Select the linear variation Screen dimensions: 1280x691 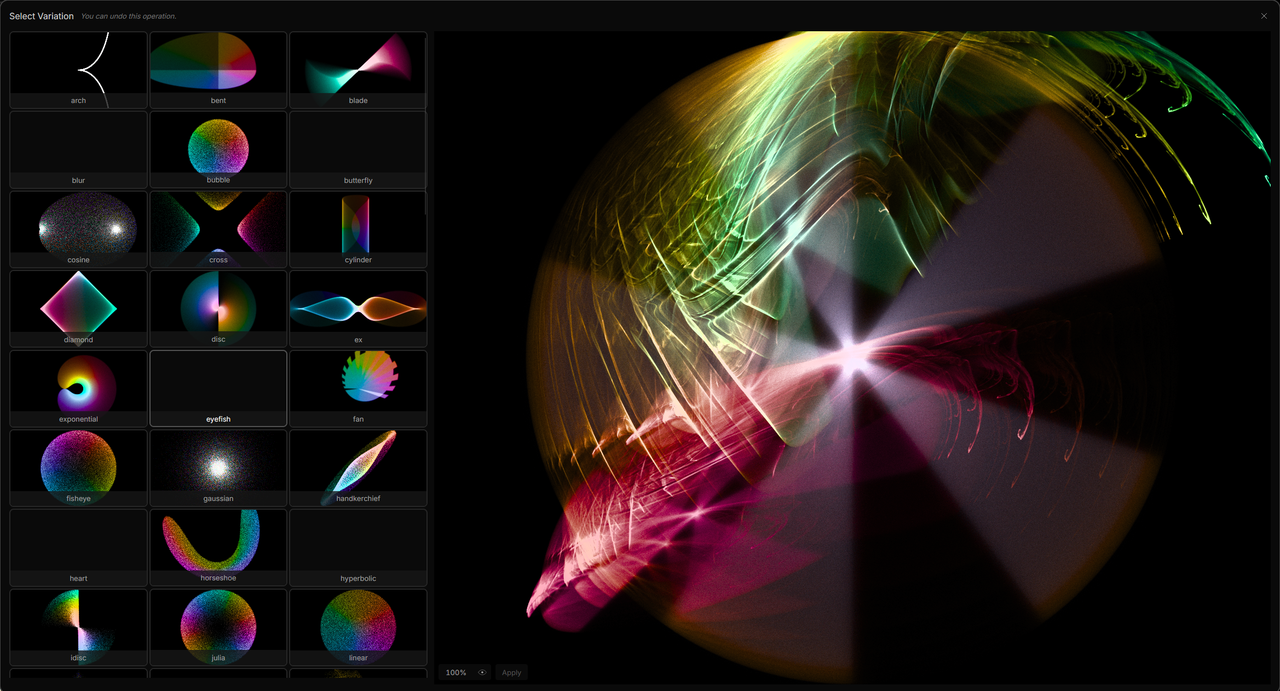358,627
